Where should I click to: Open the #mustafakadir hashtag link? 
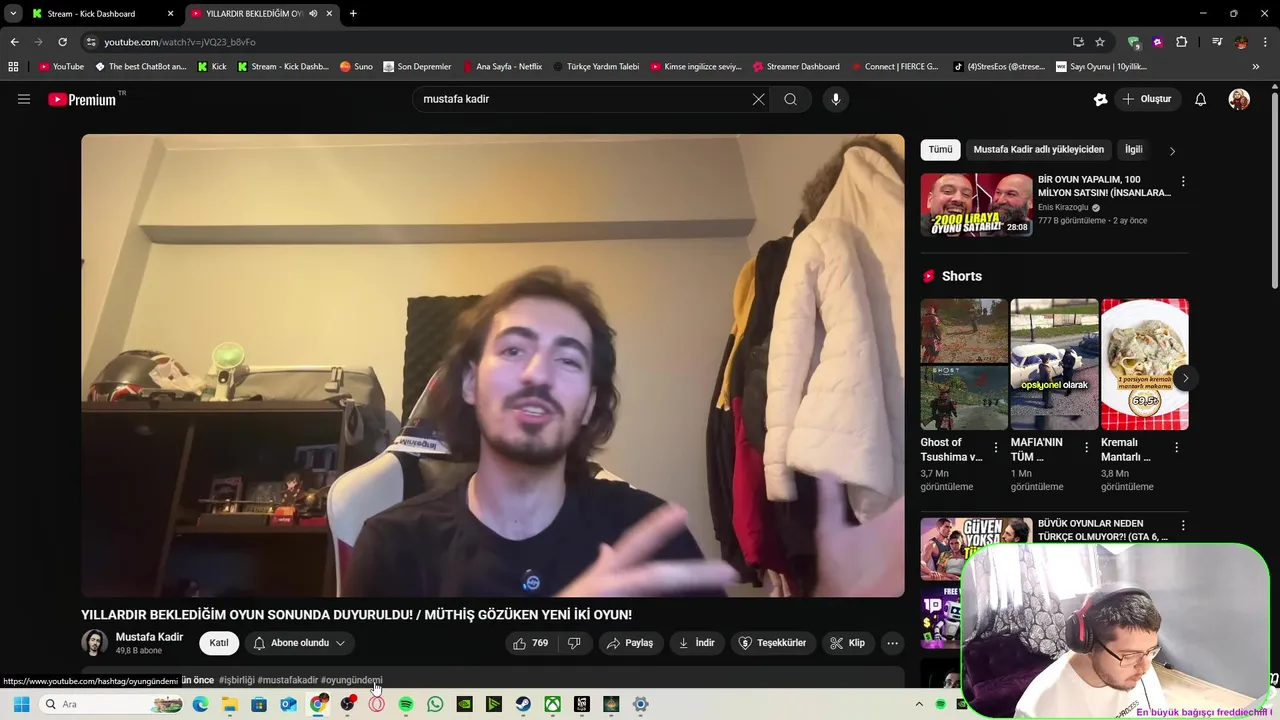point(287,680)
